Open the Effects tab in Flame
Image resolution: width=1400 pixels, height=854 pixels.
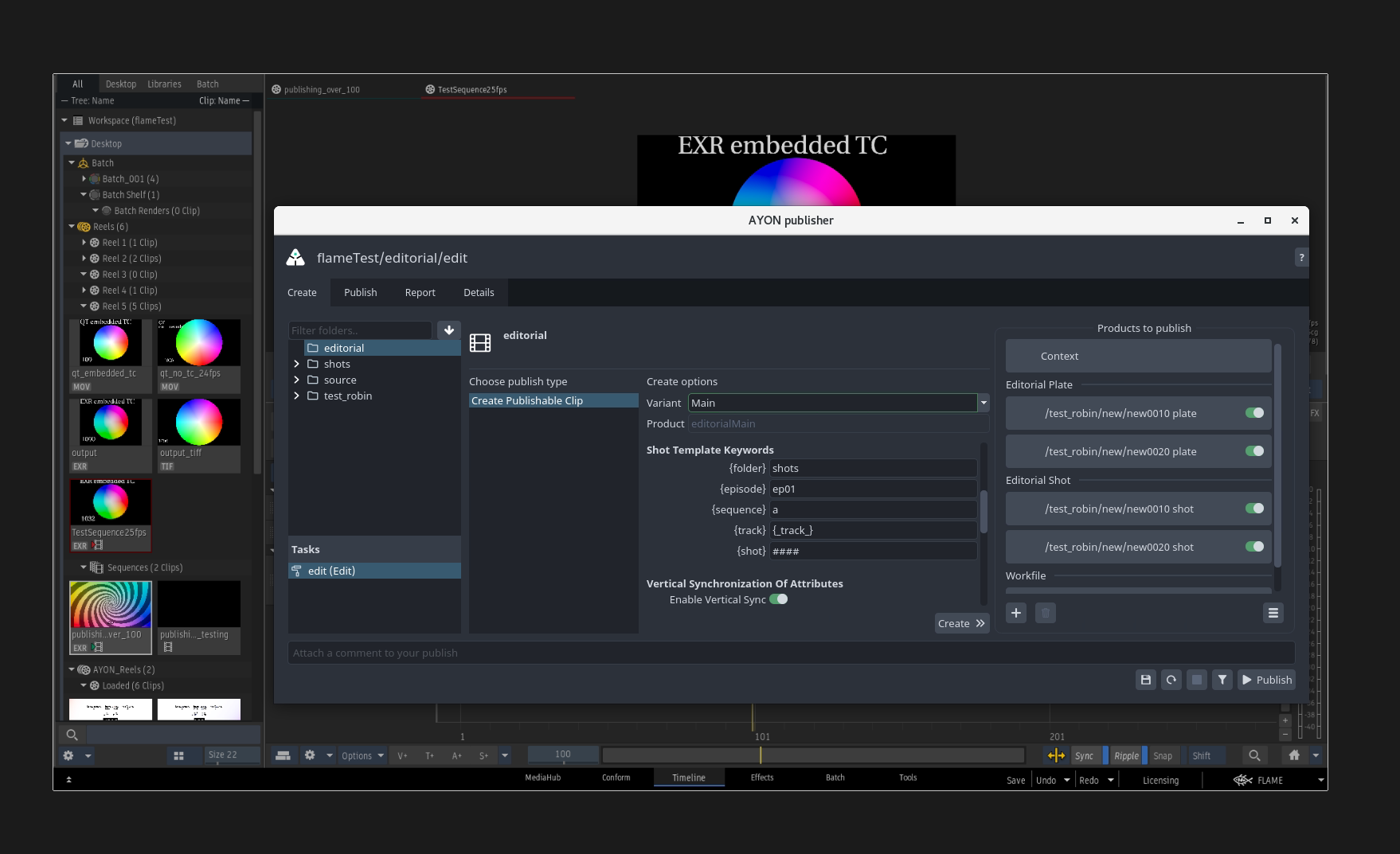(x=762, y=778)
